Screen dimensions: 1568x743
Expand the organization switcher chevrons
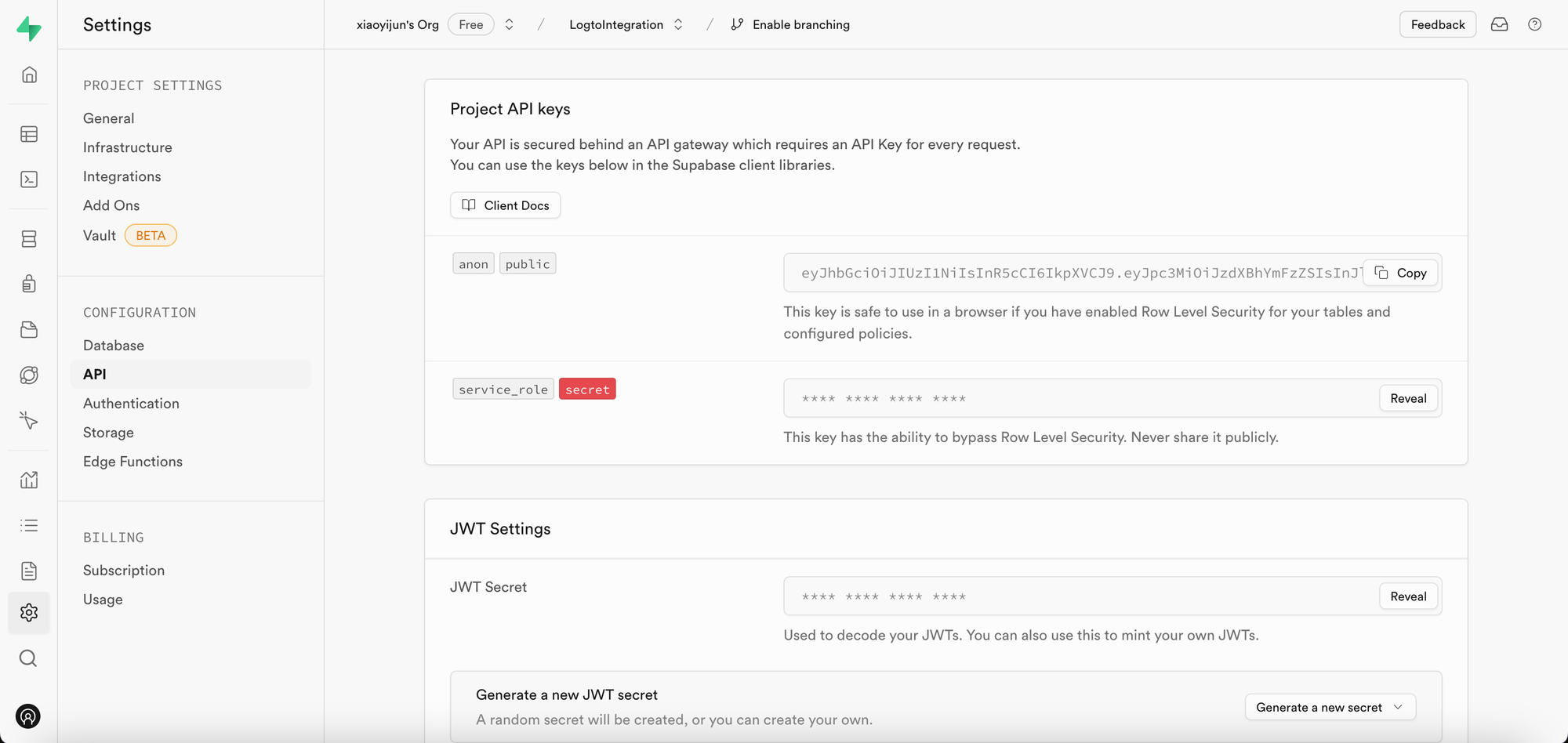point(509,24)
